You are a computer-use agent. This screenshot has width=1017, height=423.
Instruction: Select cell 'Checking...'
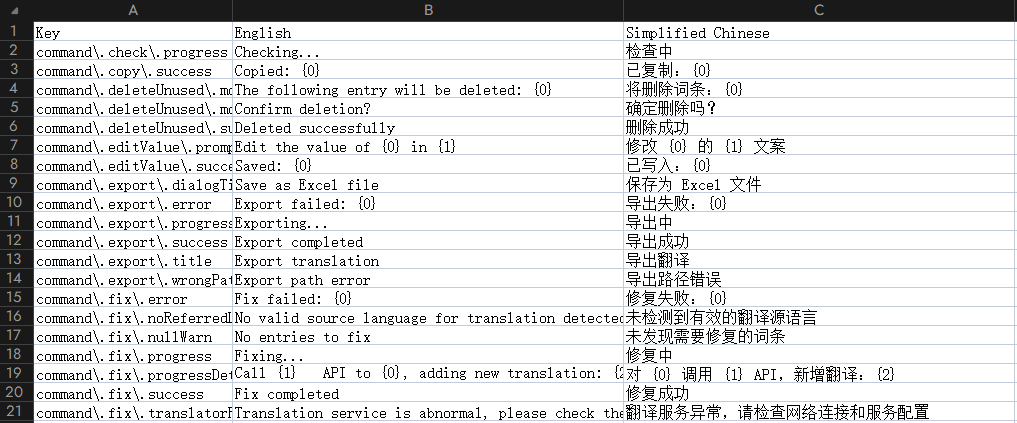(x=428, y=51)
